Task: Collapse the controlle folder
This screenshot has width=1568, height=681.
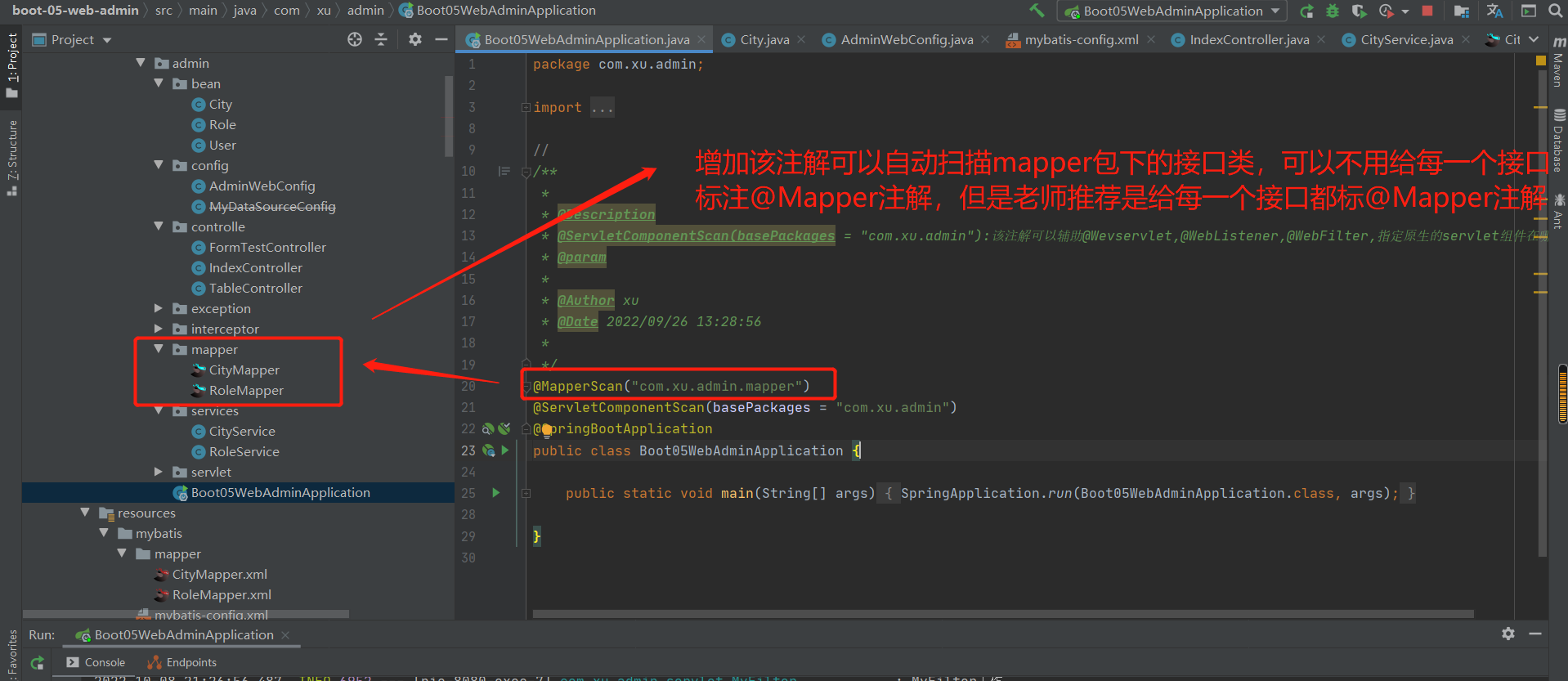Action: [x=159, y=226]
